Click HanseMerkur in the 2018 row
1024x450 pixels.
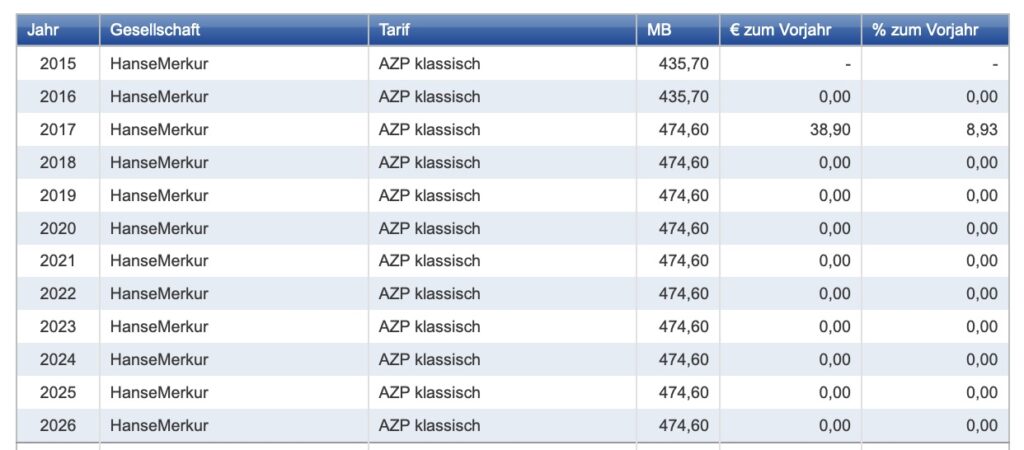pos(159,162)
